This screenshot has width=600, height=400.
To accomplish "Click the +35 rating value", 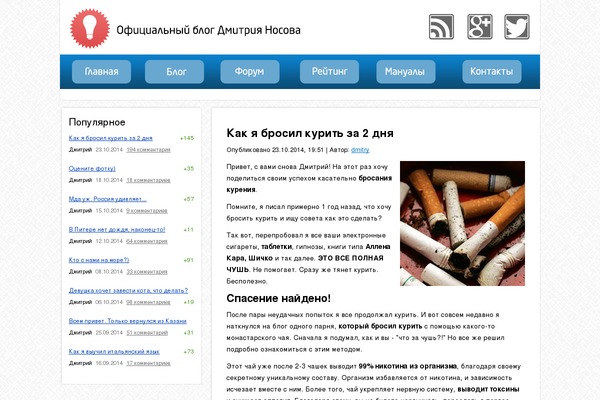I will (x=189, y=168).
